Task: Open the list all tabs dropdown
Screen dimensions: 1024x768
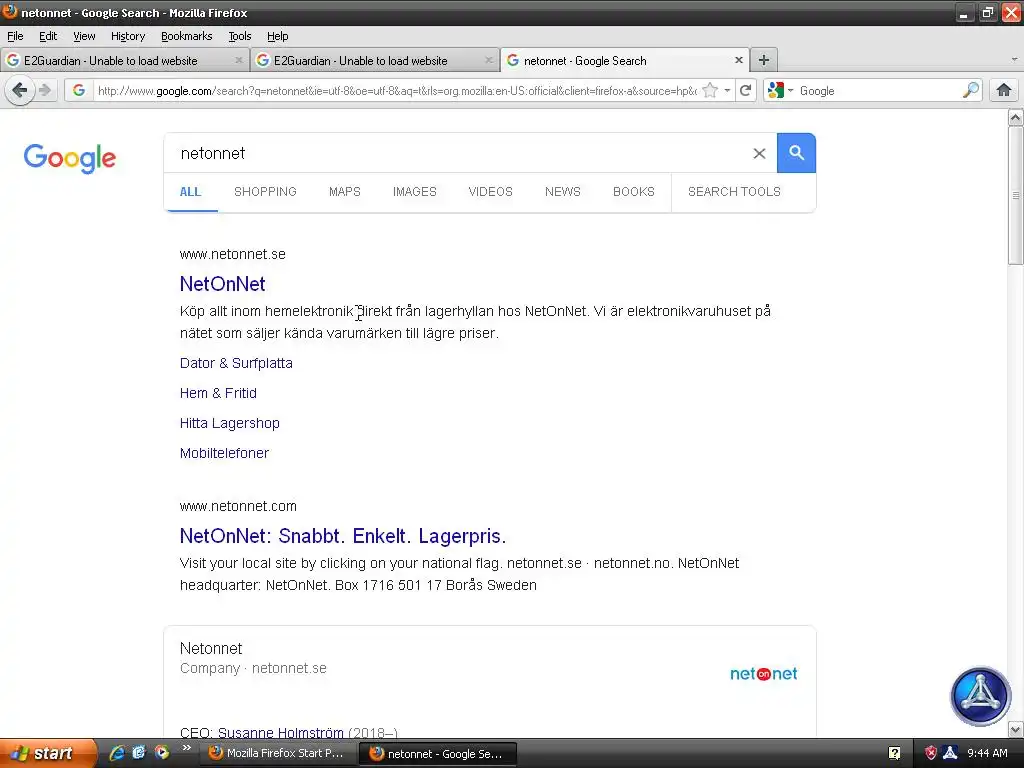Action: click(1014, 59)
